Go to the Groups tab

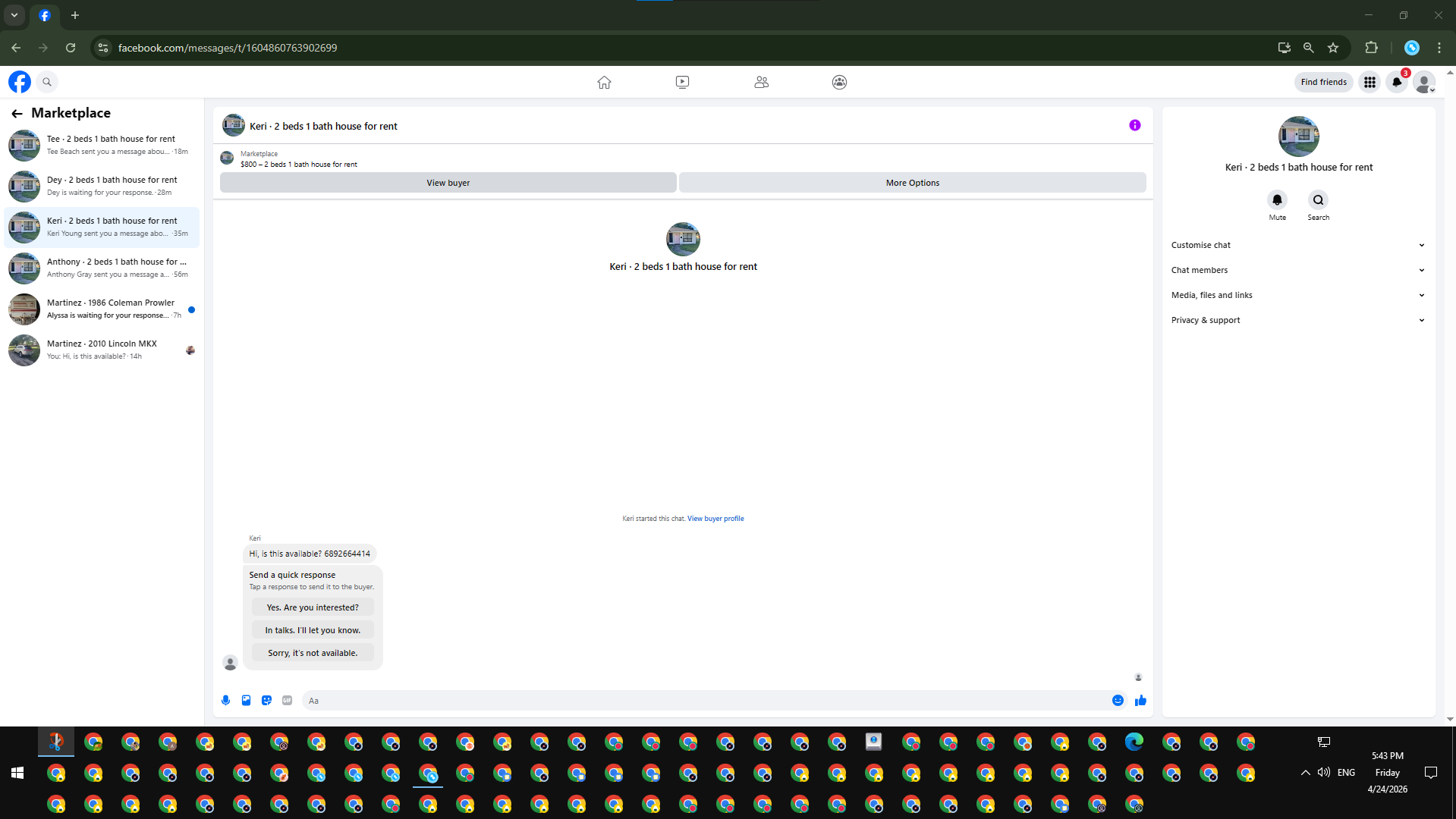pyautogui.click(x=839, y=82)
